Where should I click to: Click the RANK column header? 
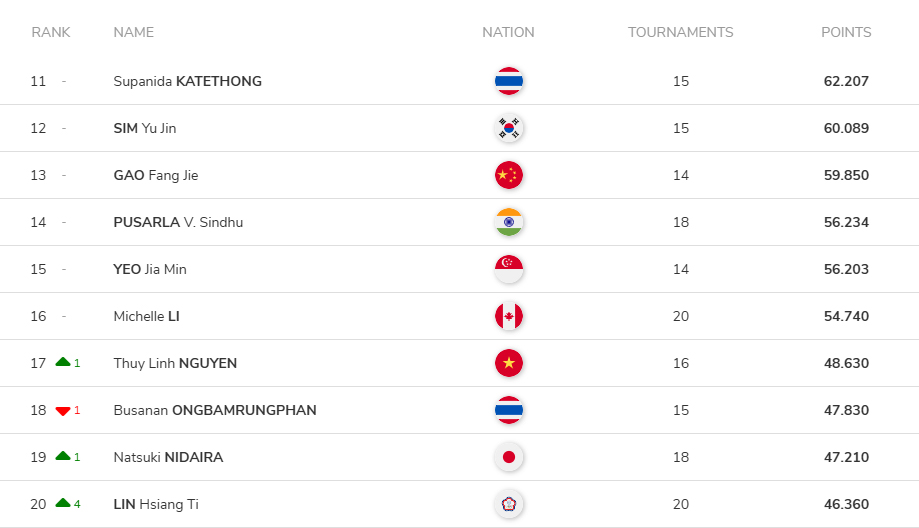click(x=51, y=32)
